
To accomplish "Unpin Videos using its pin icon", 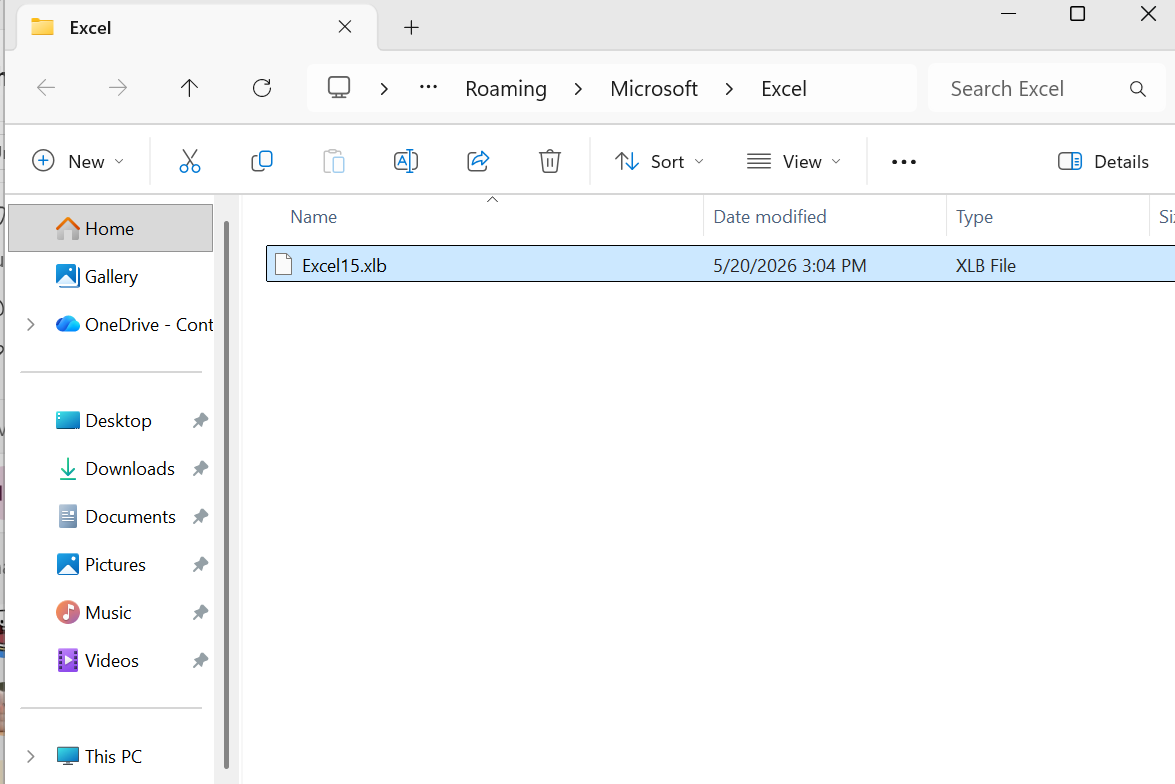I will [x=200, y=660].
